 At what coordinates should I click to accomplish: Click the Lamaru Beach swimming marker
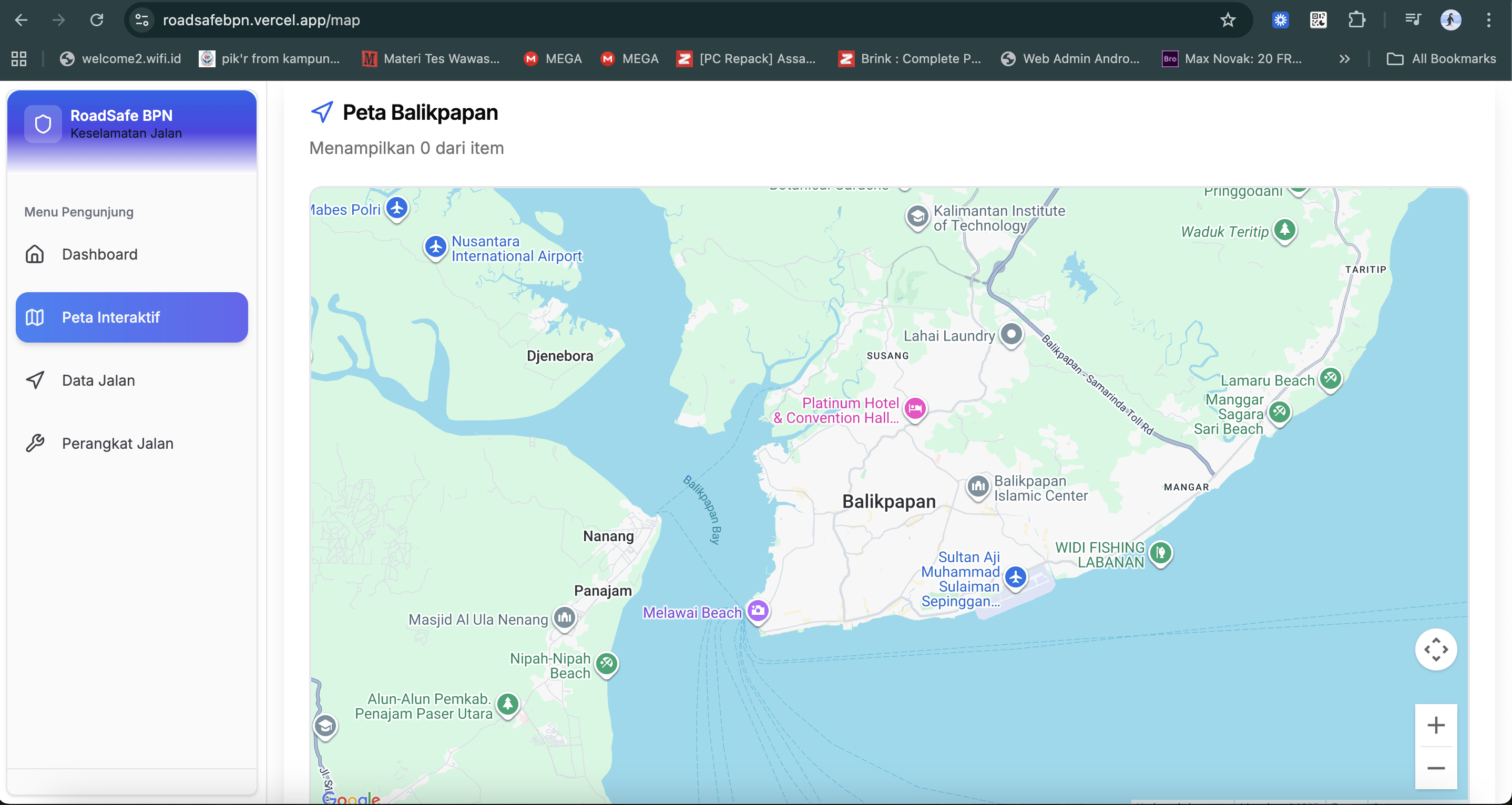point(1331,378)
